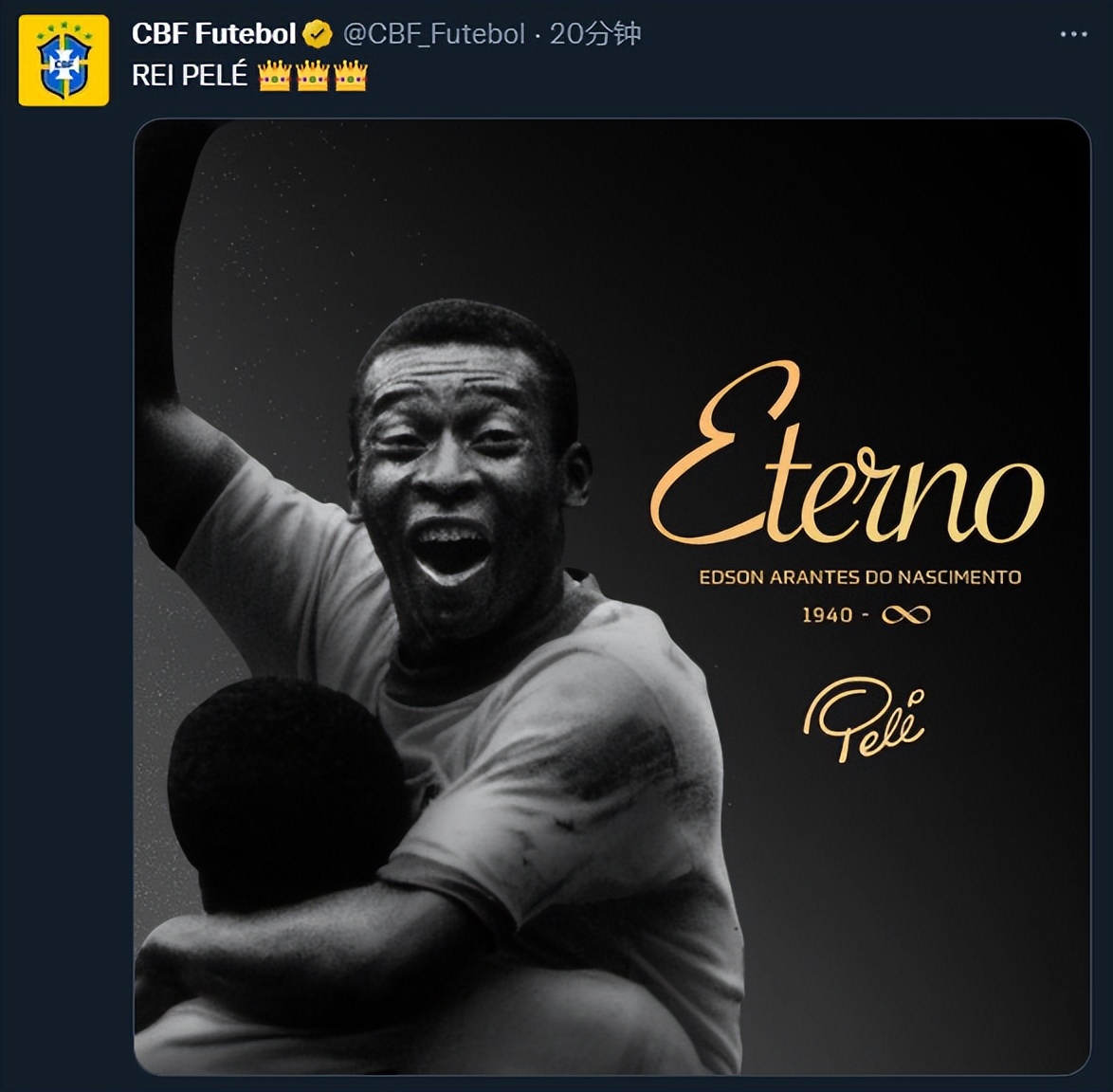Open the CBF Futebol display name
This screenshot has width=1113, height=1092.
coord(213,34)
